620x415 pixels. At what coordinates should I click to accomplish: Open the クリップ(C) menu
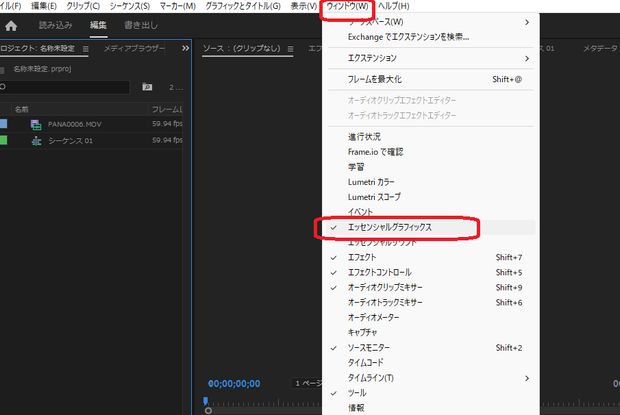click(83, 6)
